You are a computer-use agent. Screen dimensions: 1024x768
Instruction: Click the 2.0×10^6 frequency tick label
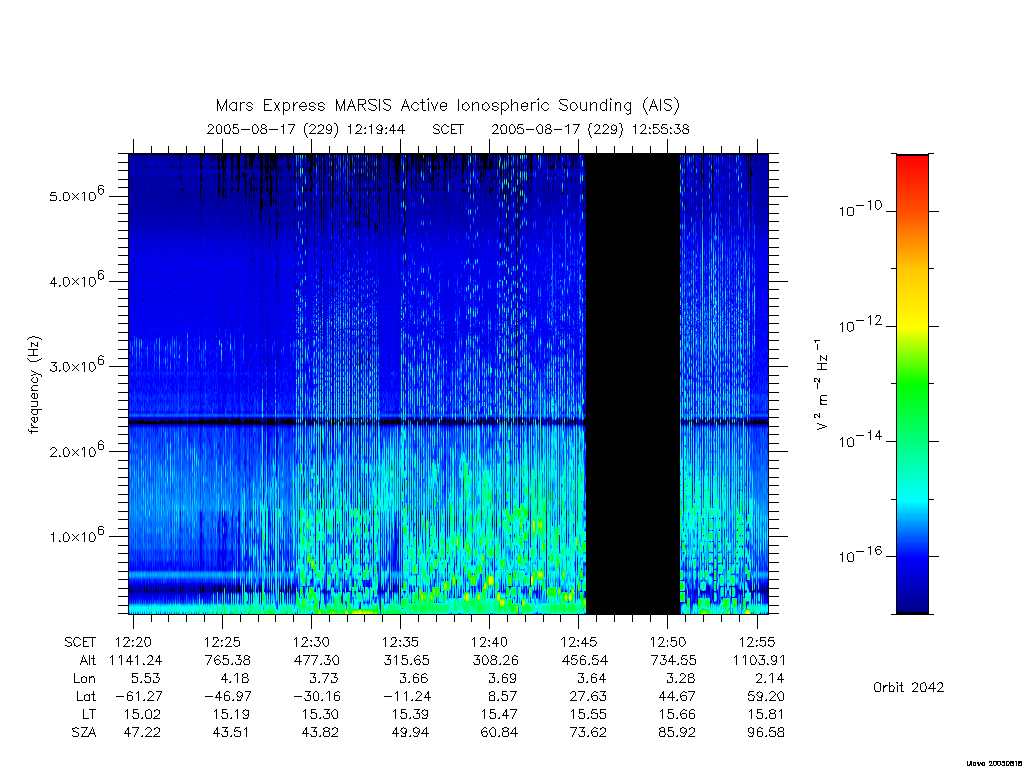76,449
